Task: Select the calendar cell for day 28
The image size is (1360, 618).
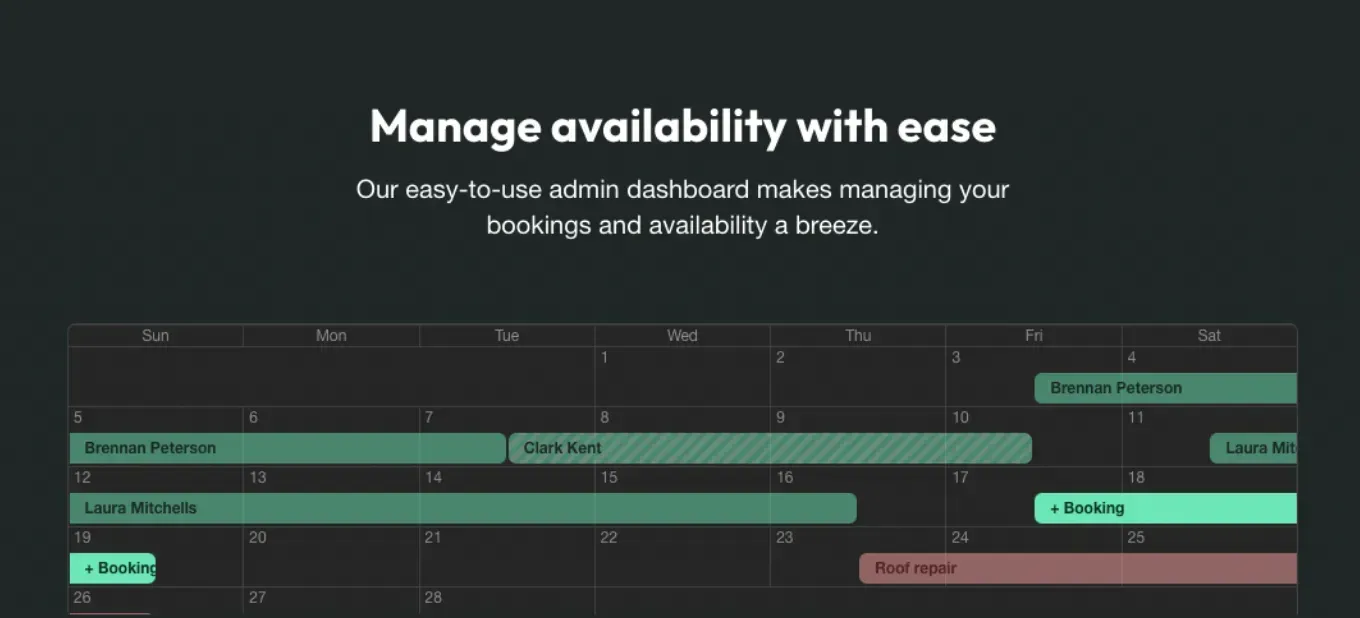Action: click(507, 602)
